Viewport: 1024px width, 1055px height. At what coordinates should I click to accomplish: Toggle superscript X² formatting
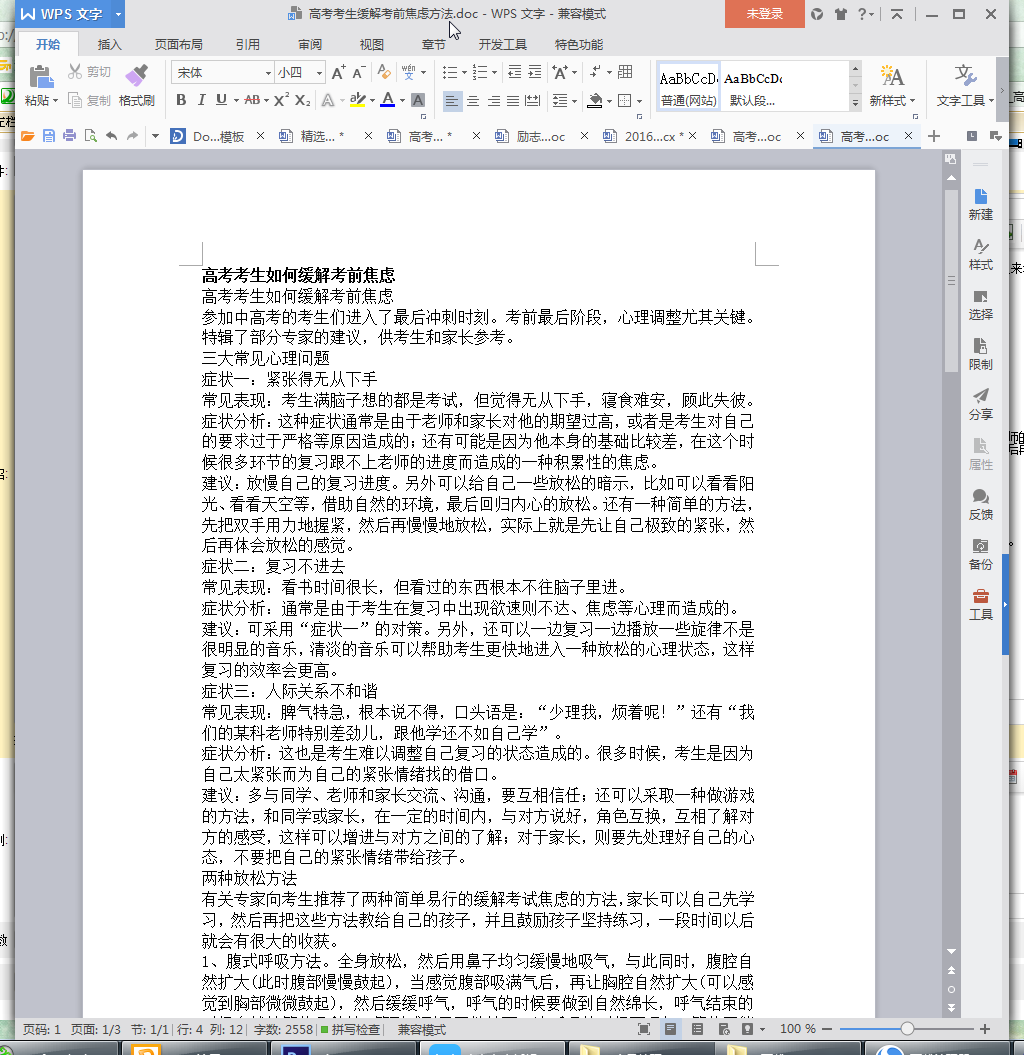[281, 100]
